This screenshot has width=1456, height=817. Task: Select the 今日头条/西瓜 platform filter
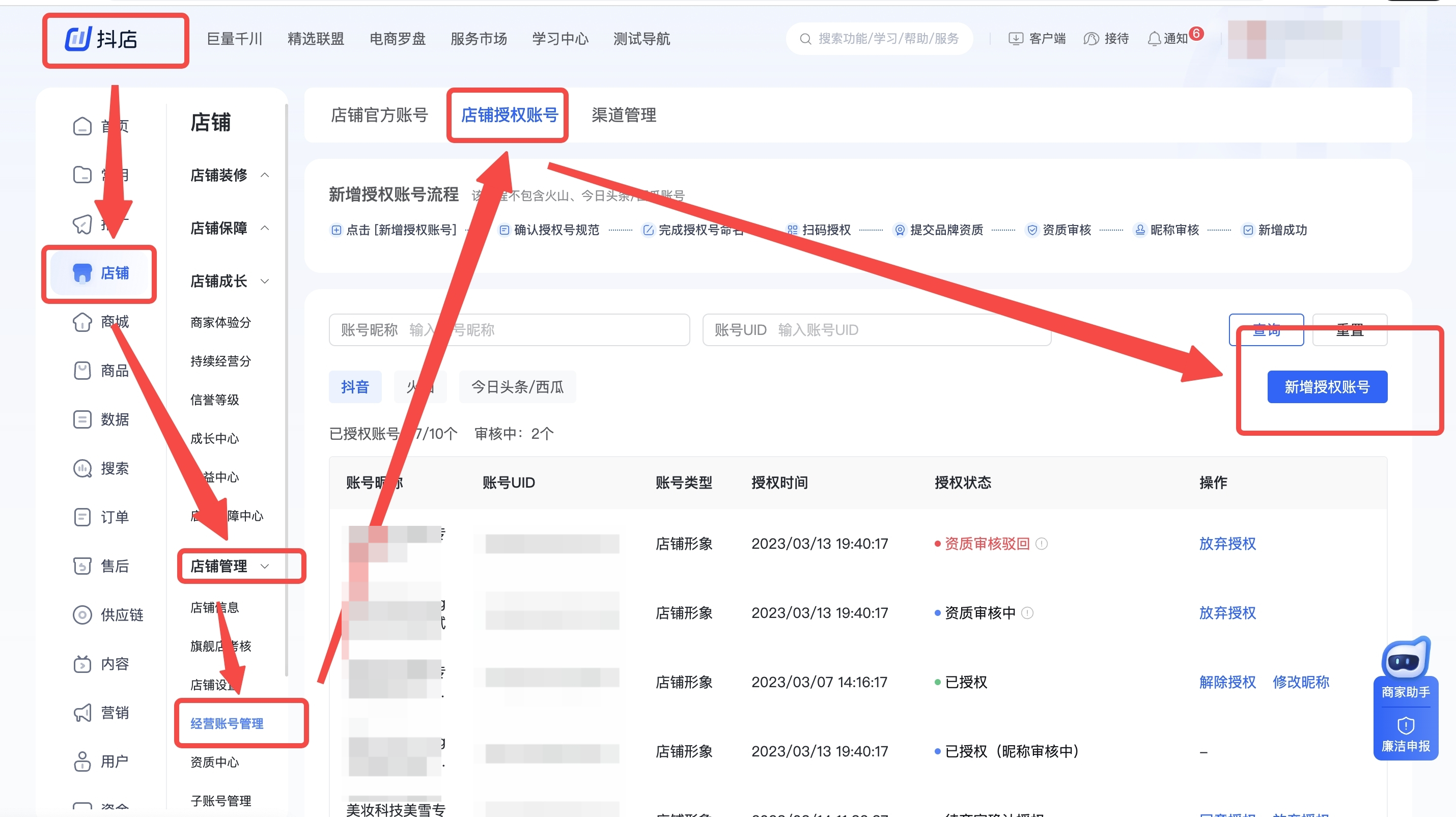(517, 387)
